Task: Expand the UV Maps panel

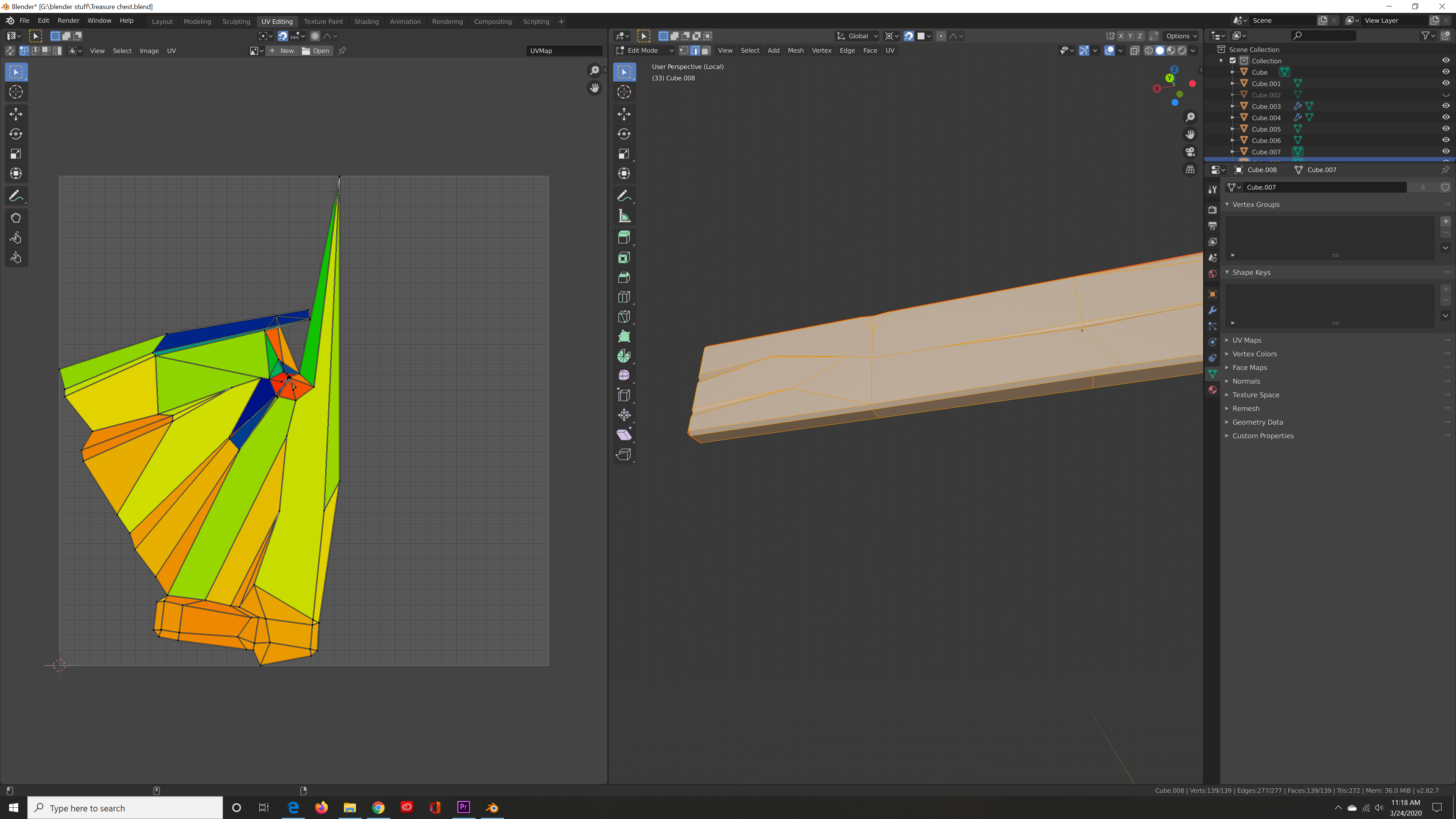Action: pyautogui.click(x=1246, y=340)
